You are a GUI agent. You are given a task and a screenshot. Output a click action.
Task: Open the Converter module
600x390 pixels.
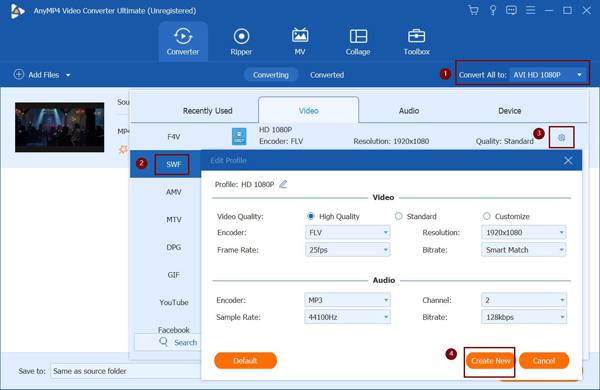click(183, 41)
